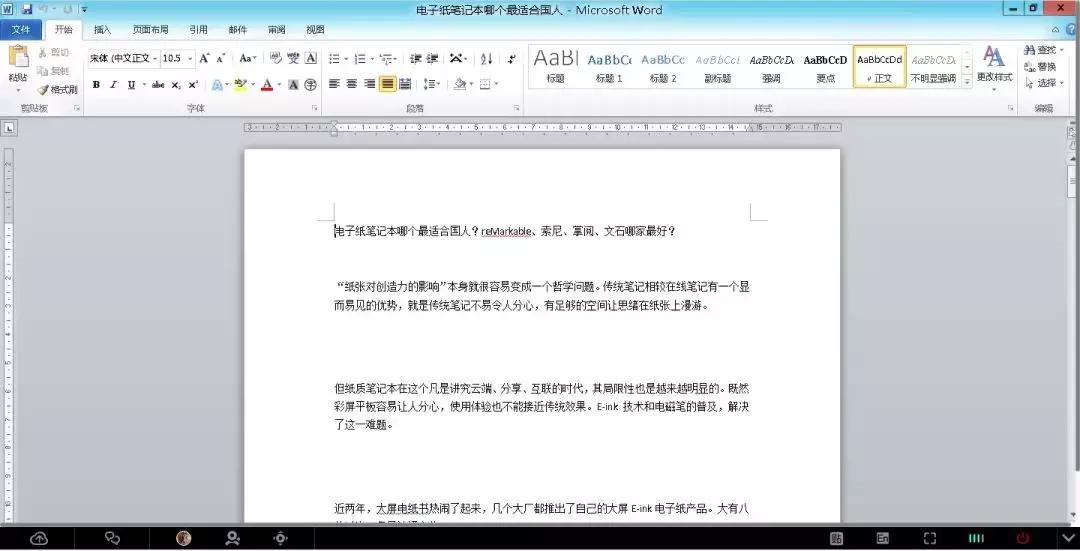Switch to the 视图 (View) tab
The image size is (1080, 551).
tap(315, 30)
